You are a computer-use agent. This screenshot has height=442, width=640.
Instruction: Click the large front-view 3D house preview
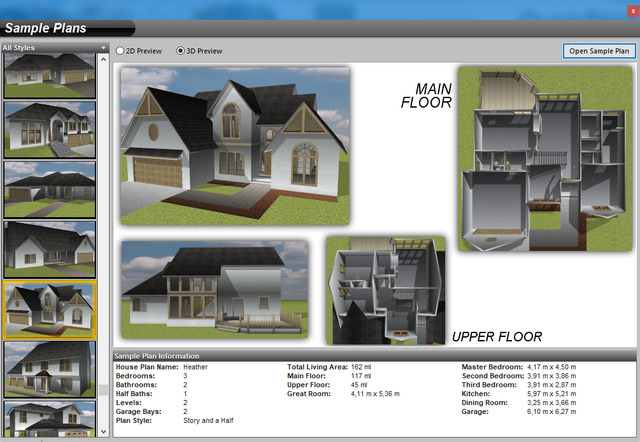(235, 146)
